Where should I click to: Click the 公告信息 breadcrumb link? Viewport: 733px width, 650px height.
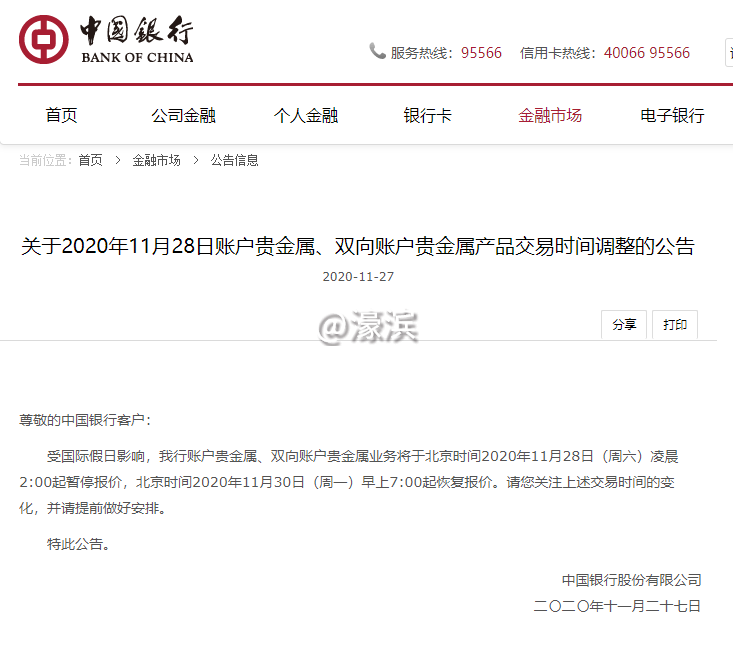(x=234, y=160)
